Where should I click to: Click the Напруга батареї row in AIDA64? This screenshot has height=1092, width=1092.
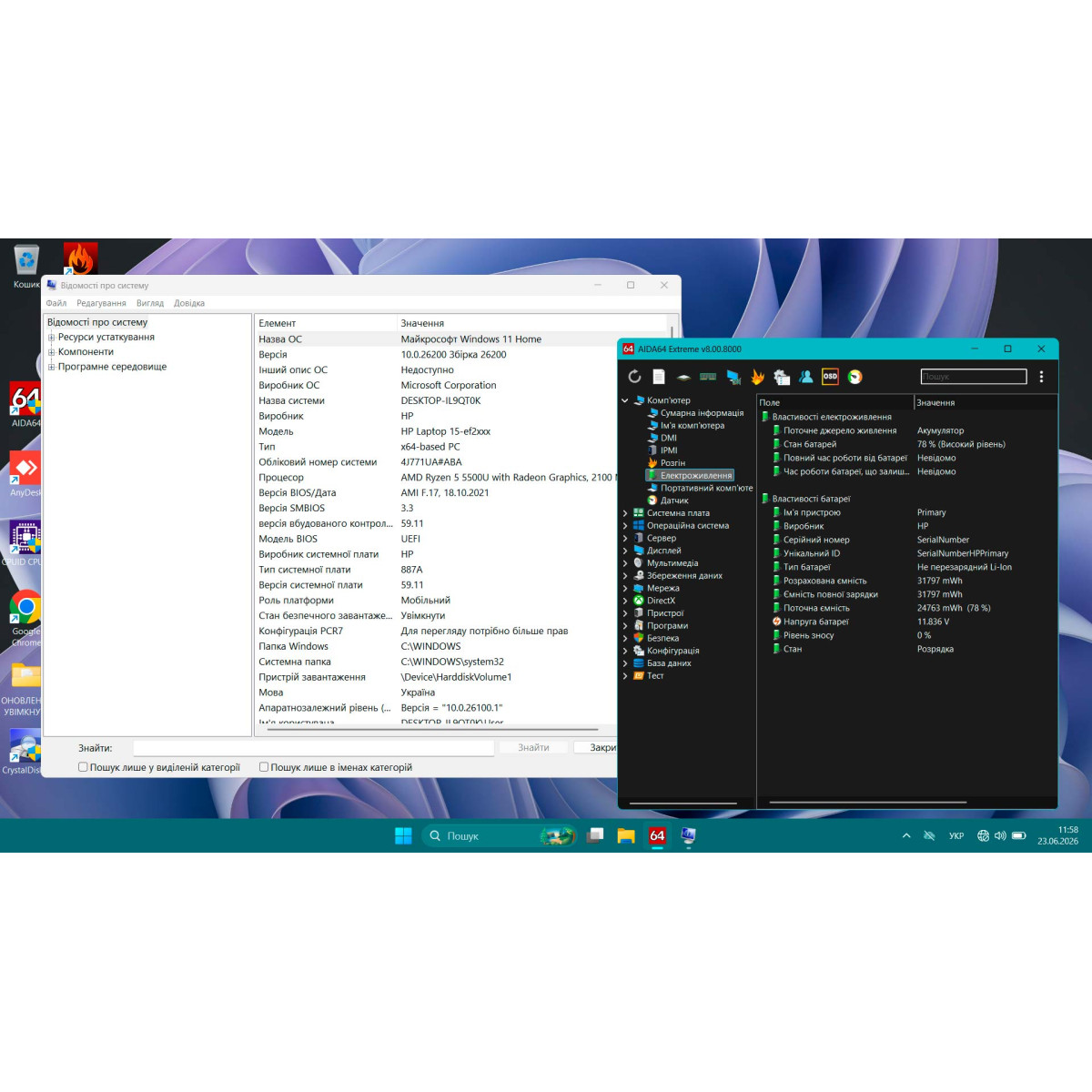click(x=907, y=622)
